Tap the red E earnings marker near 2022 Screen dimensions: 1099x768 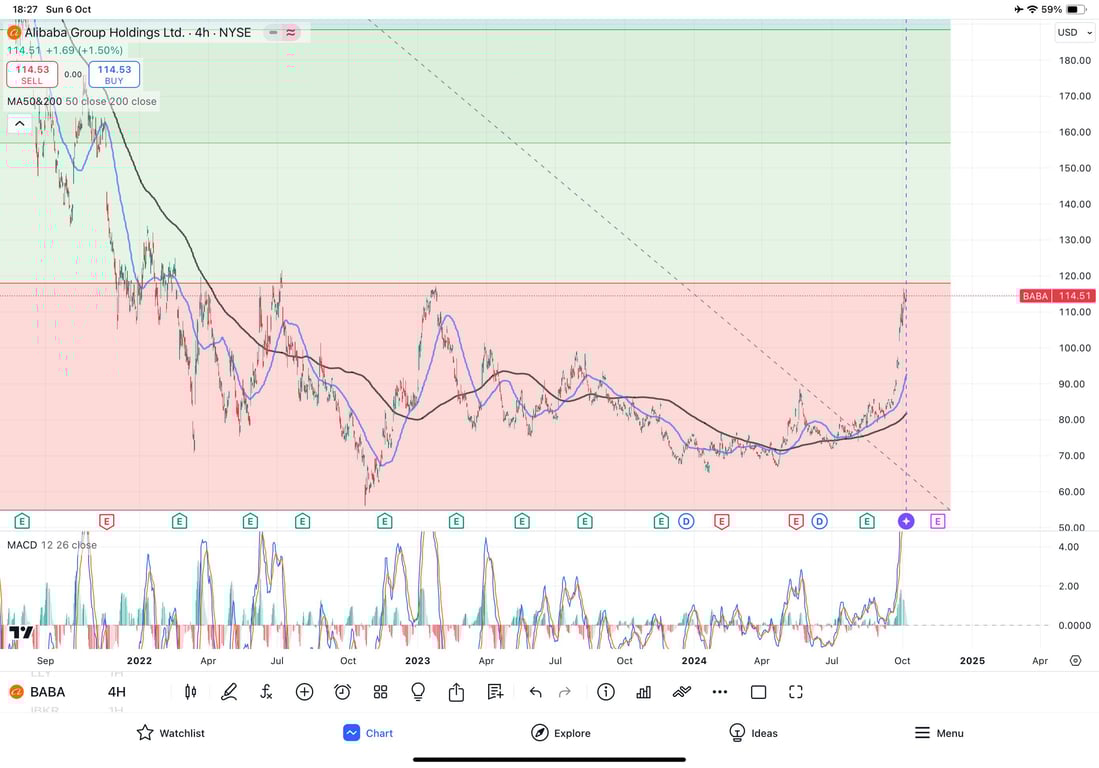[107, 521]
